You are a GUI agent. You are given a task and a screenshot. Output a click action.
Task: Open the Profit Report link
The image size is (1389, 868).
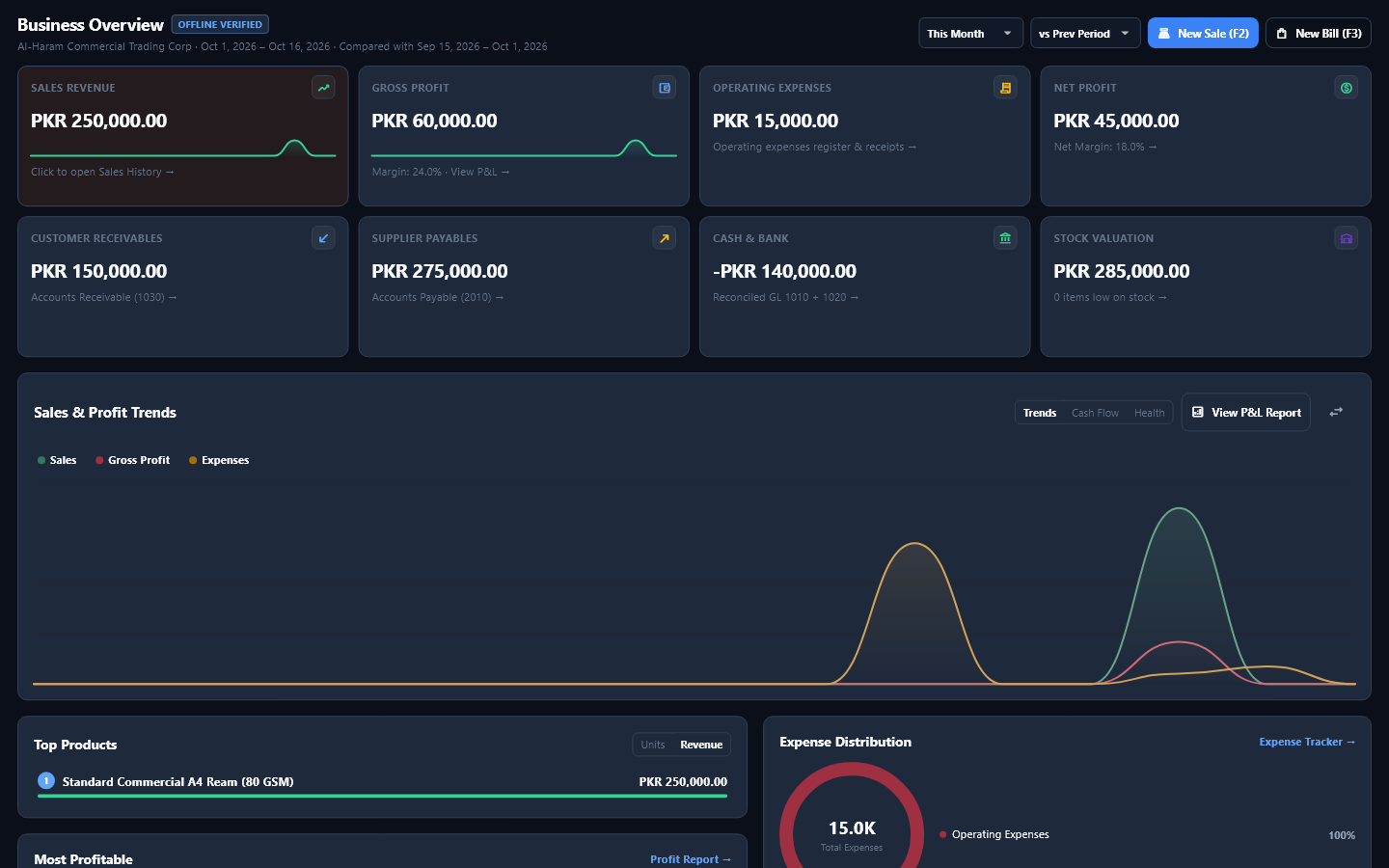(x=691, y=859)
